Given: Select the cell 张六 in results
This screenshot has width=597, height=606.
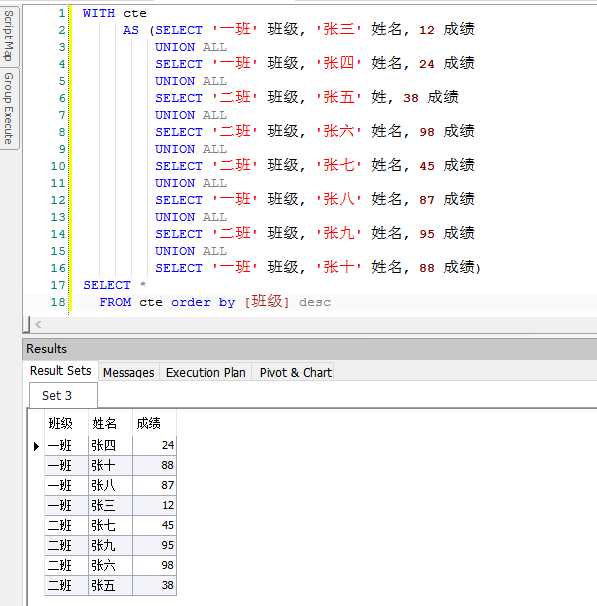Looking at the screenshot, I should tap(110, 566).
